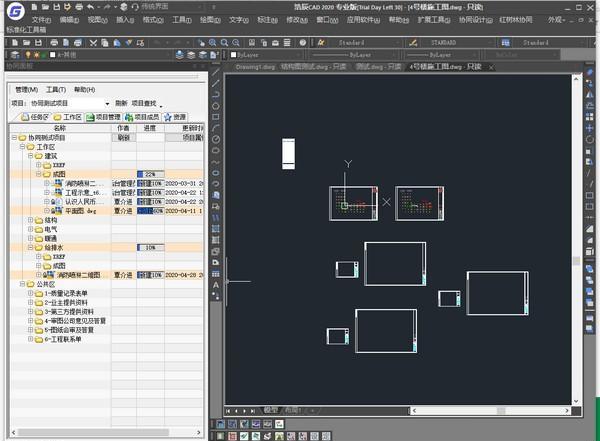Click the Table Style icon beside Standard

tap(505, 43)
